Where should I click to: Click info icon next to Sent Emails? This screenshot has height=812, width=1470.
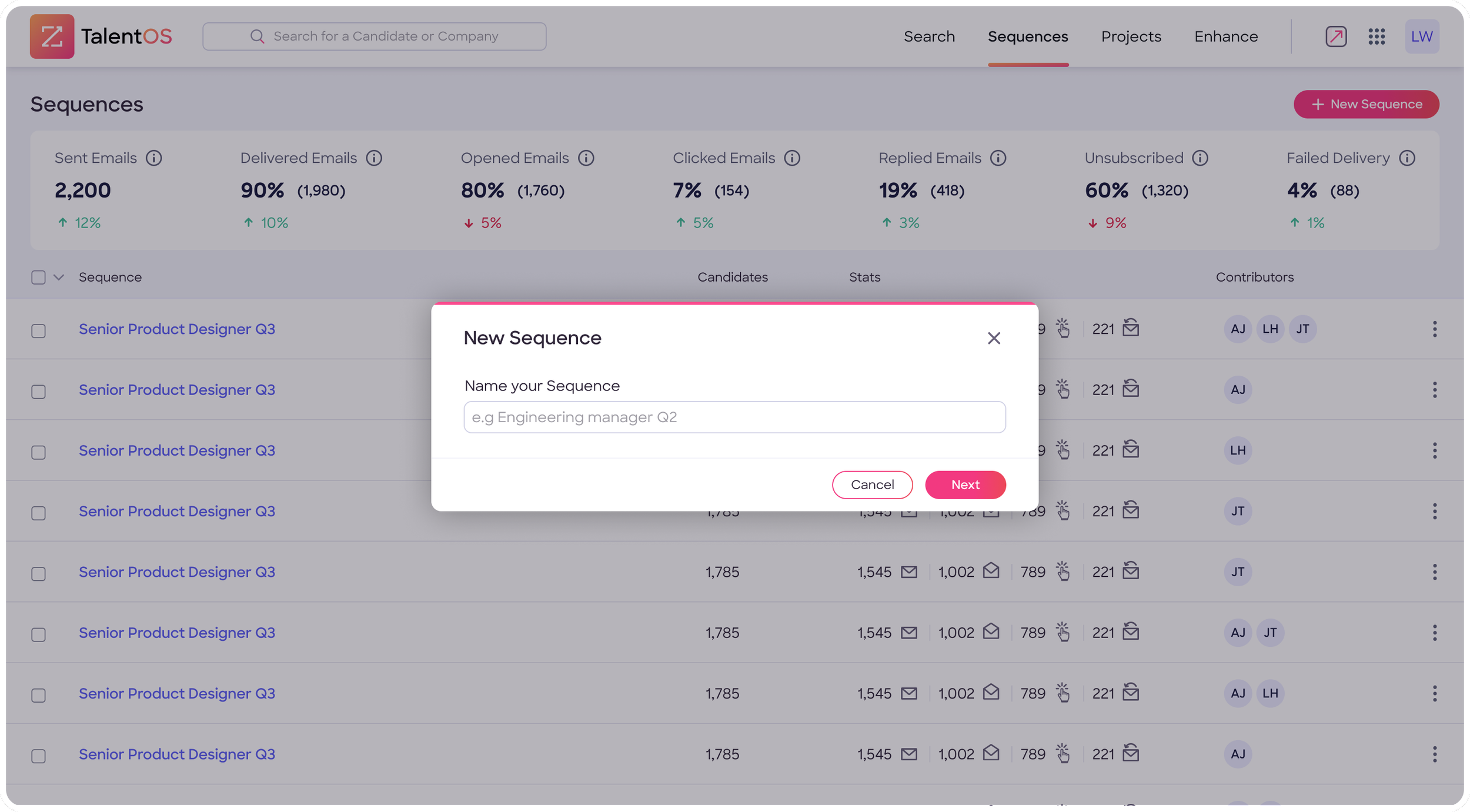pos(154,158)
